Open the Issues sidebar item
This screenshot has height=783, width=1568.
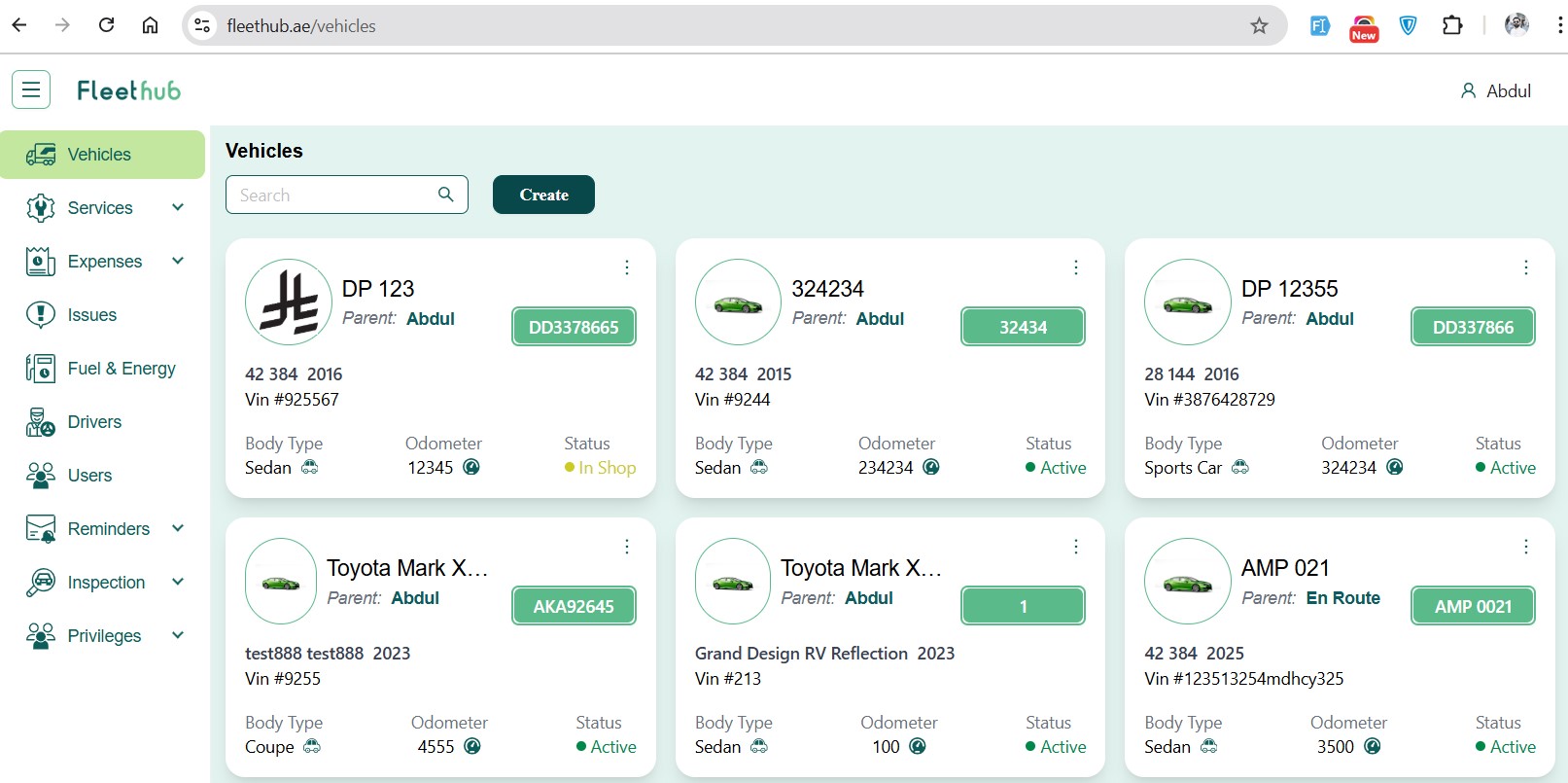[91, 315]
